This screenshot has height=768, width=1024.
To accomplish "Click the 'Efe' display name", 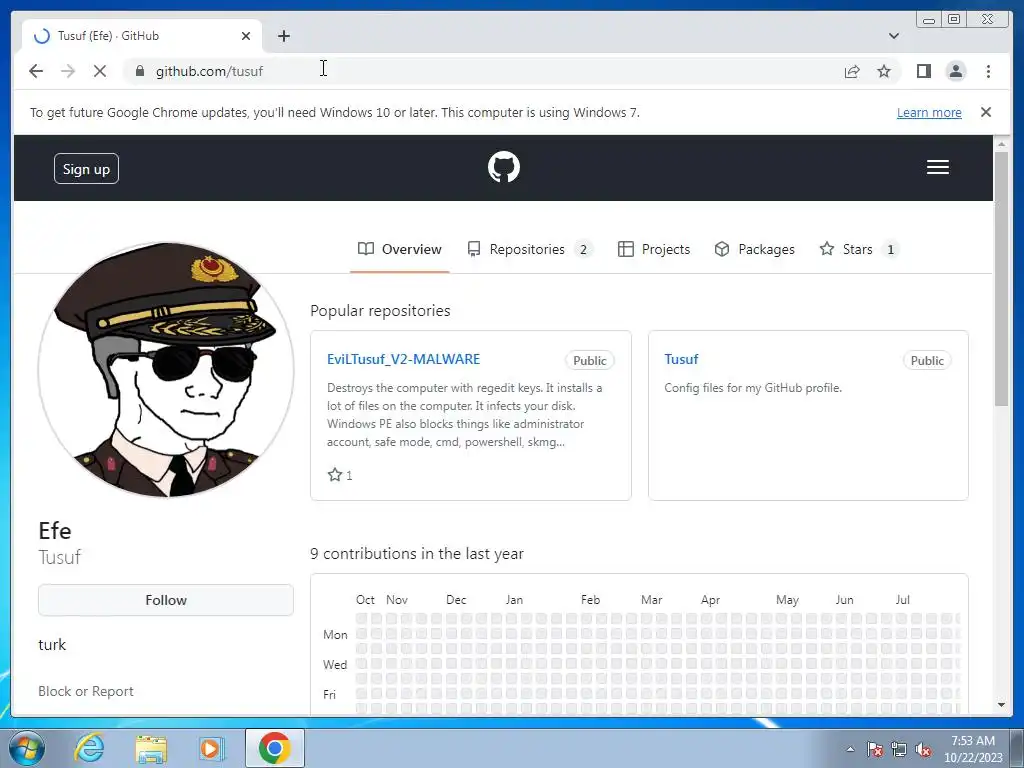I will click(55, 531).
